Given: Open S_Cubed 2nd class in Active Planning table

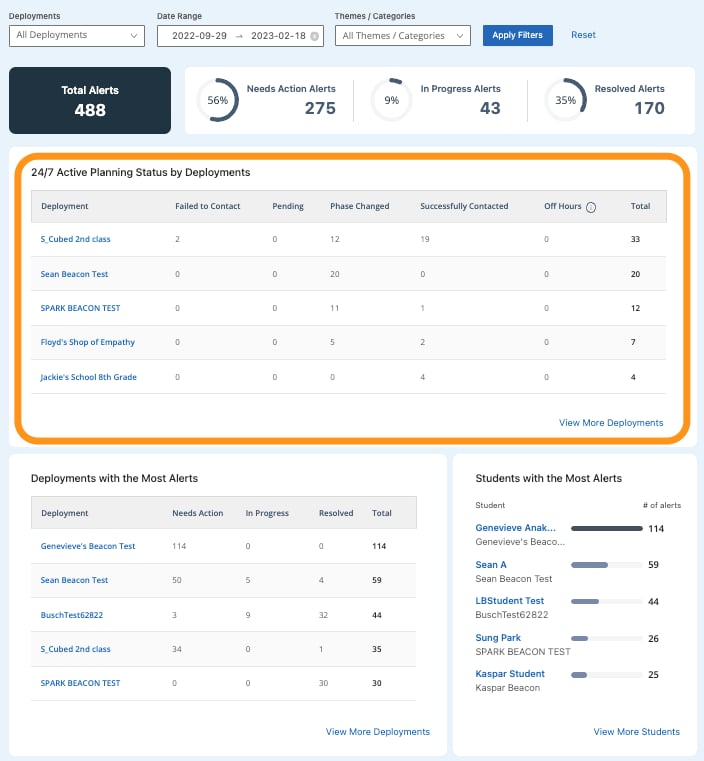Looking at the screenshot, I should (x=75, y=239).
